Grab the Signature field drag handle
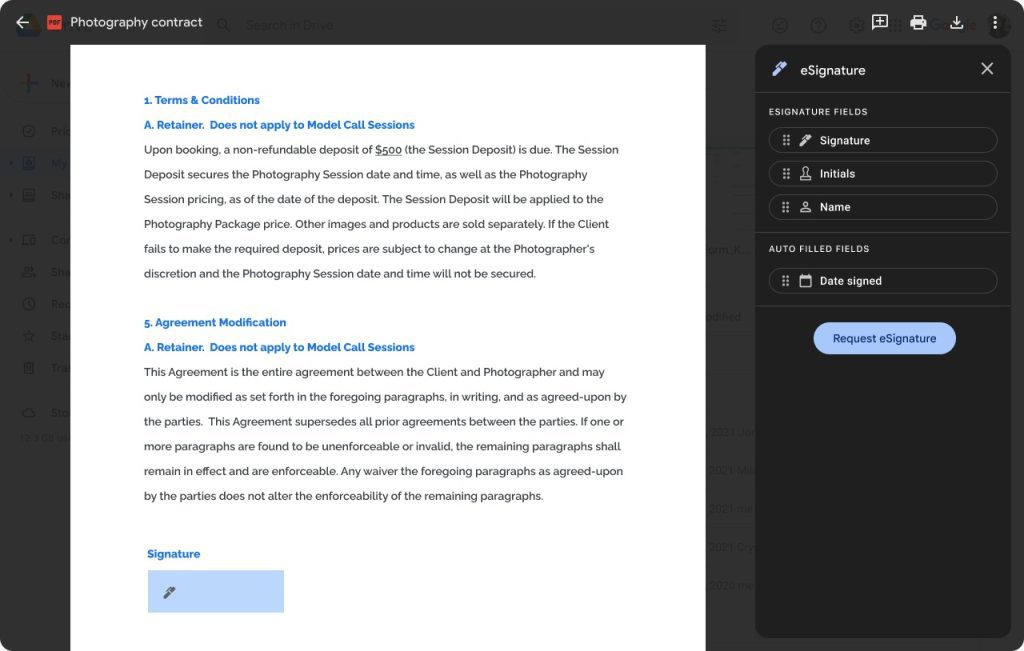1024x651 pixels. pyautogui.click(x=787, y=139)
